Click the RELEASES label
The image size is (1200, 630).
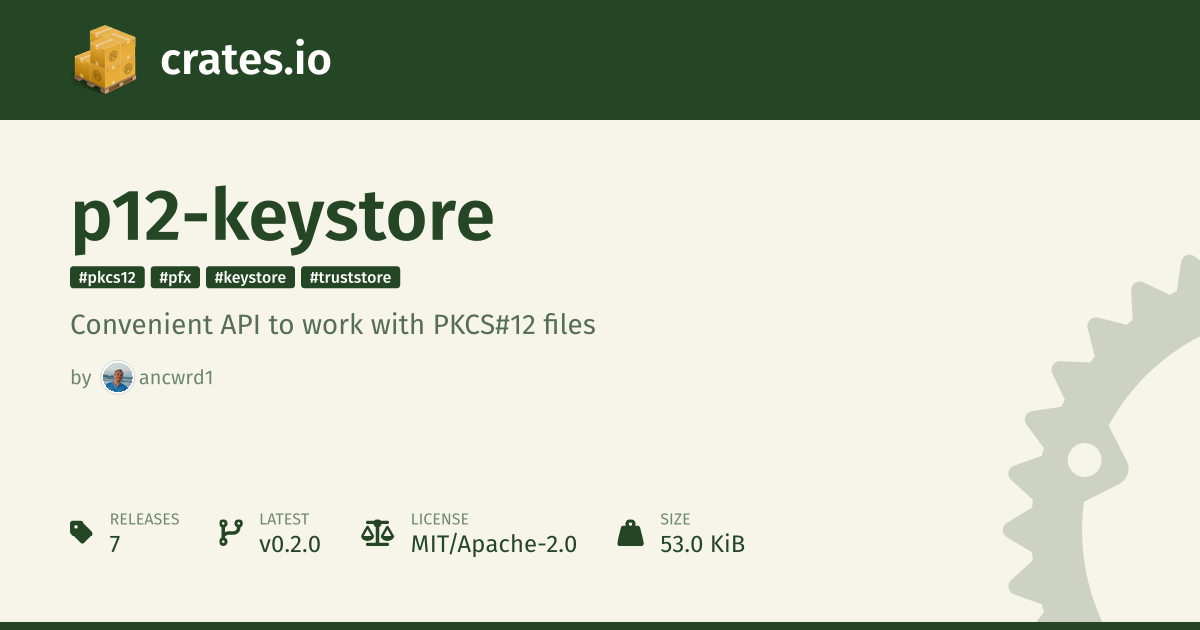(x=144, y=519)
